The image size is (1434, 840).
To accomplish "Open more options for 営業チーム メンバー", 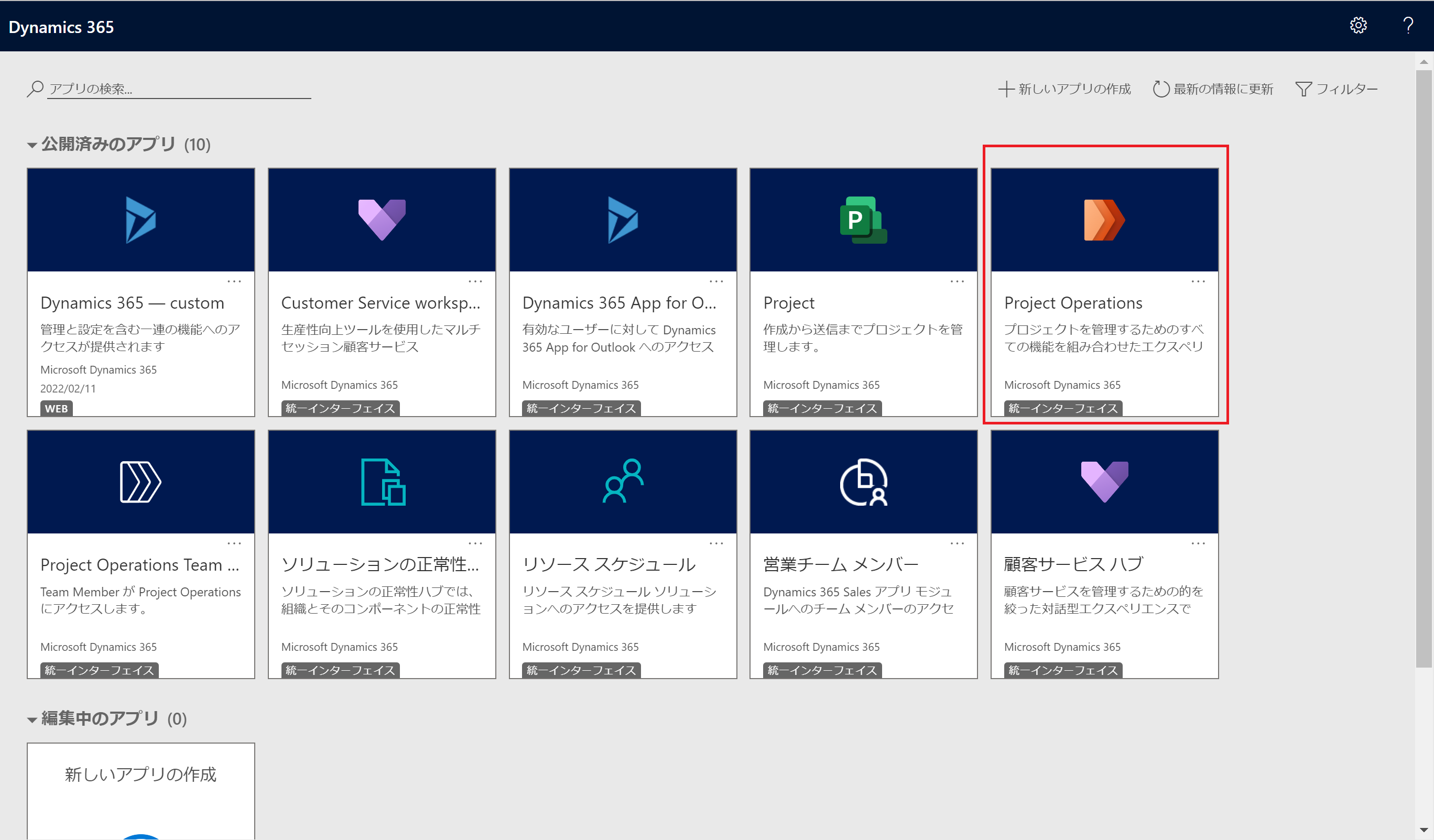I will [x=957, y=543].
